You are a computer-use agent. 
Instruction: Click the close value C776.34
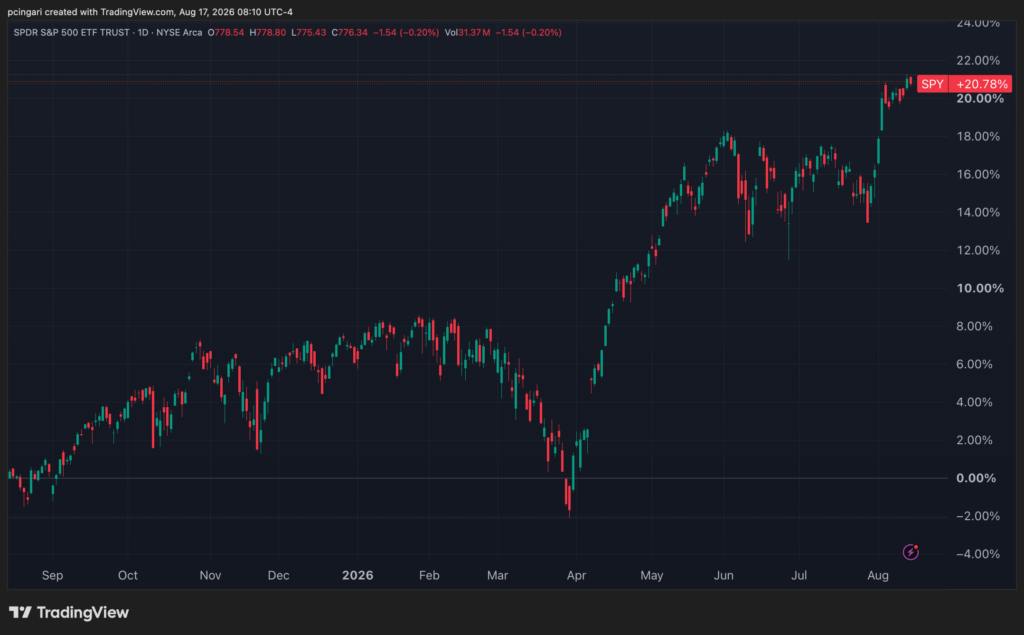(x=349, y=32)
